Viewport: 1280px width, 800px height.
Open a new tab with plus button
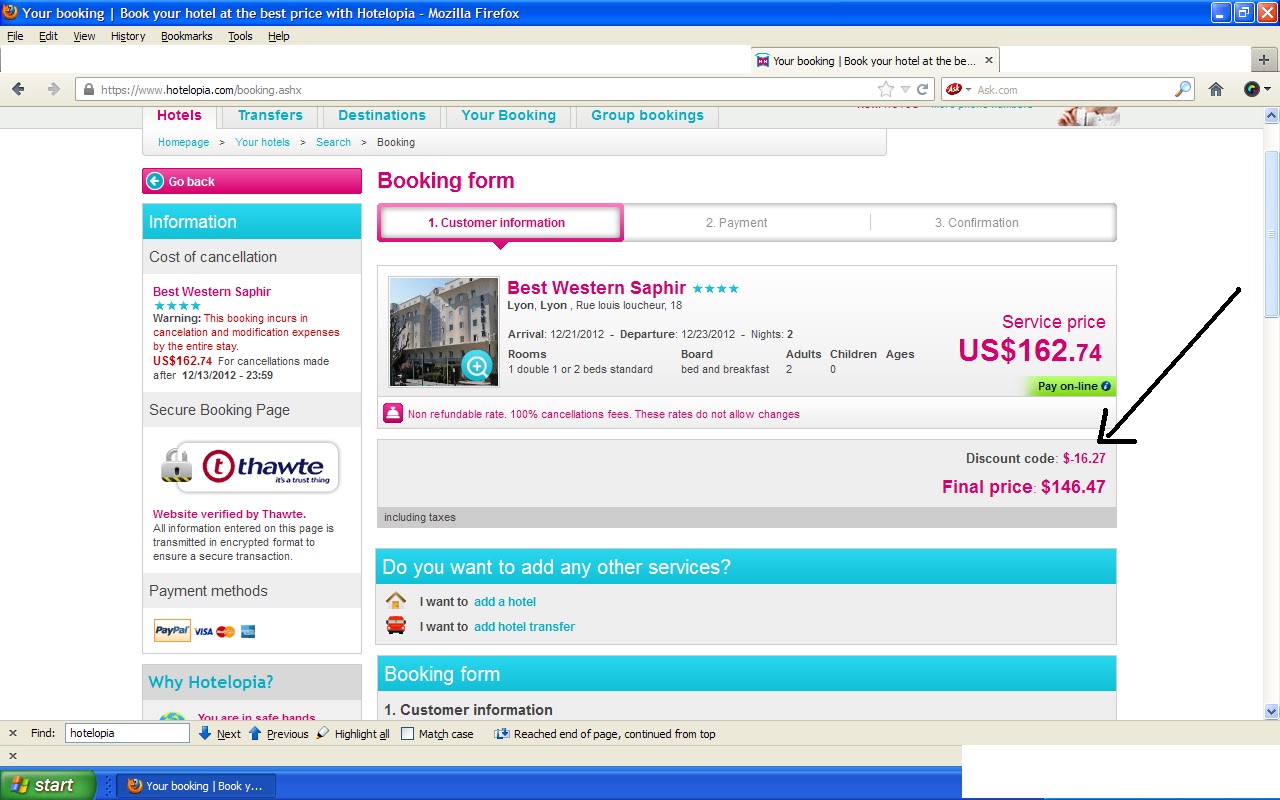tap(1265, 60)
